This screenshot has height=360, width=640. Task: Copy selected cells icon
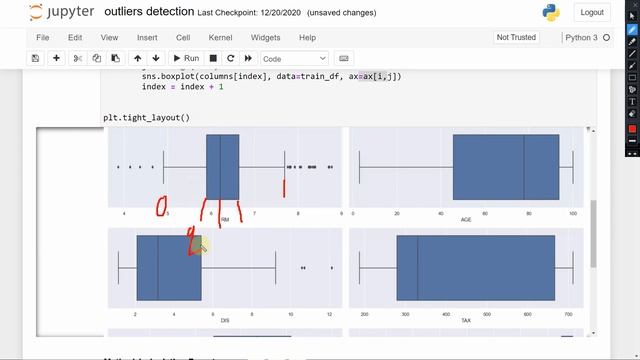tap(97, 58)
